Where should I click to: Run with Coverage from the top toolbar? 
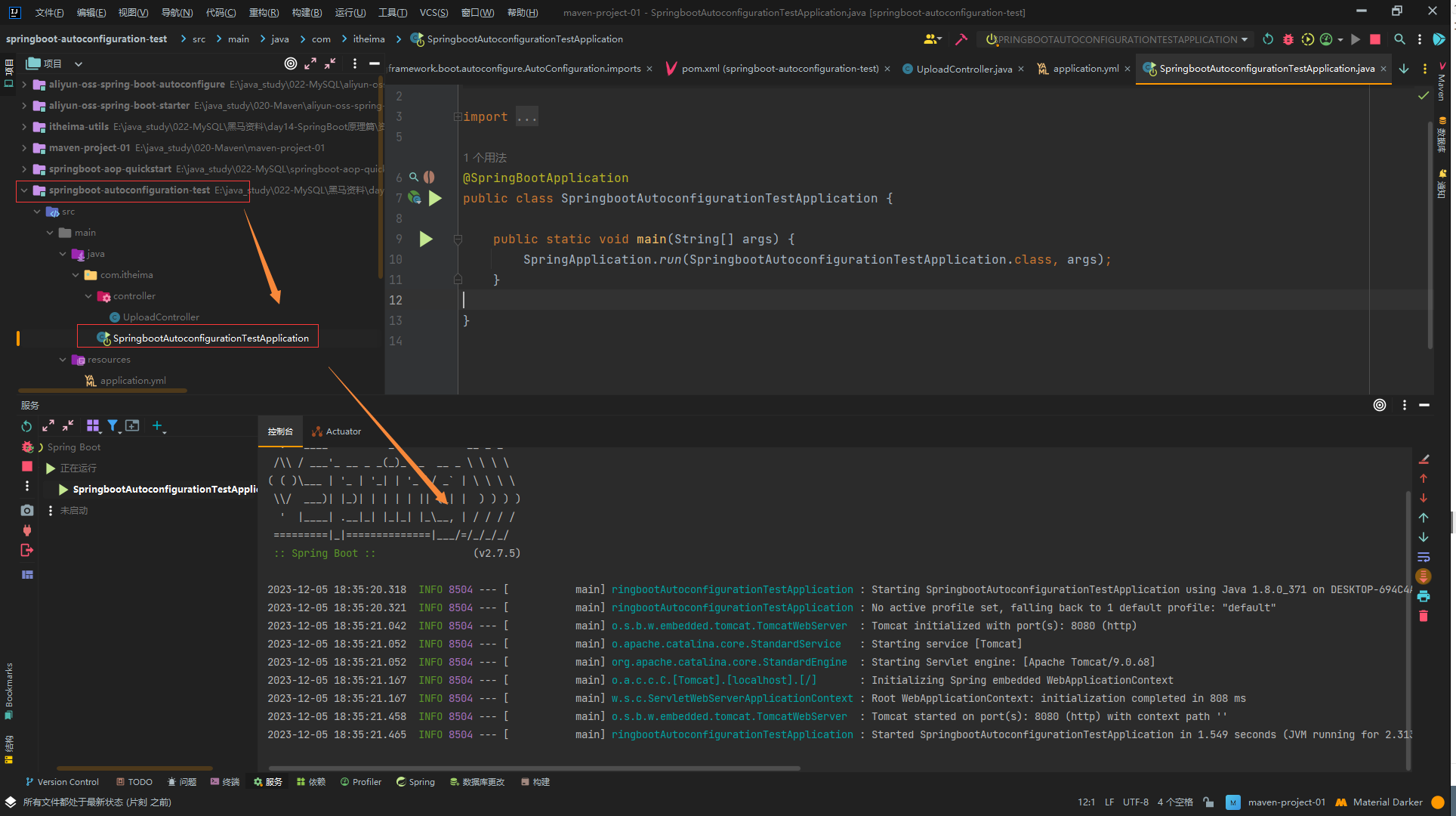[x=1308, y=39]
